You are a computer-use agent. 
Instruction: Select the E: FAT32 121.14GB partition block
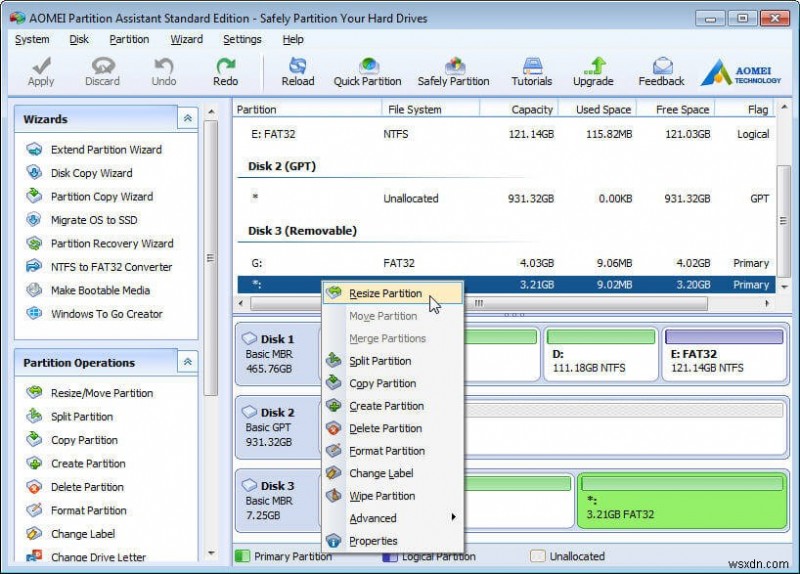[724, 355]
